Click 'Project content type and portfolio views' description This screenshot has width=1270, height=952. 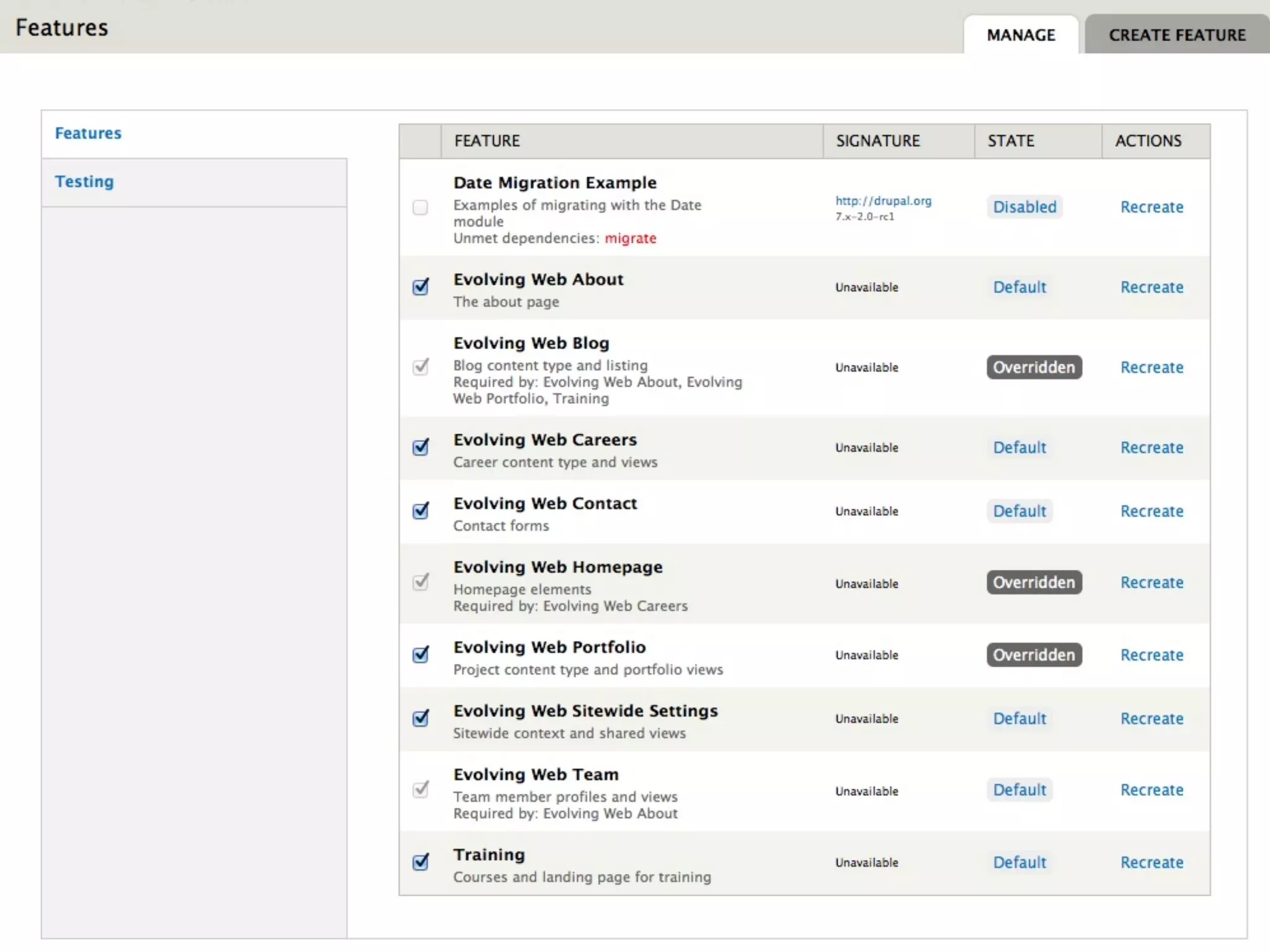(588, 670)
